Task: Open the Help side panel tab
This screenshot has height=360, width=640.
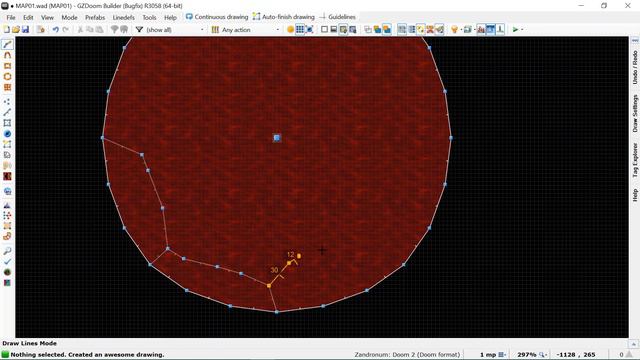Action: 635,195
